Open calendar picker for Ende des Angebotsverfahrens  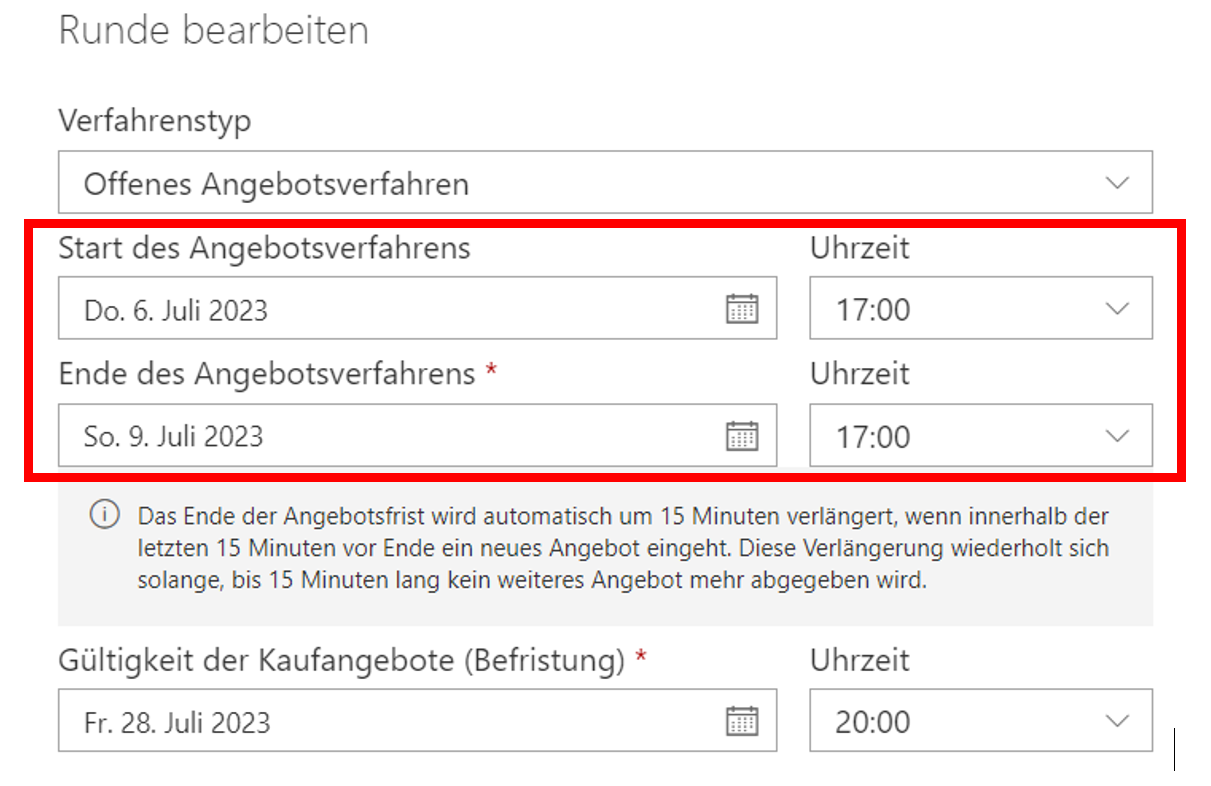click(741, 436)
